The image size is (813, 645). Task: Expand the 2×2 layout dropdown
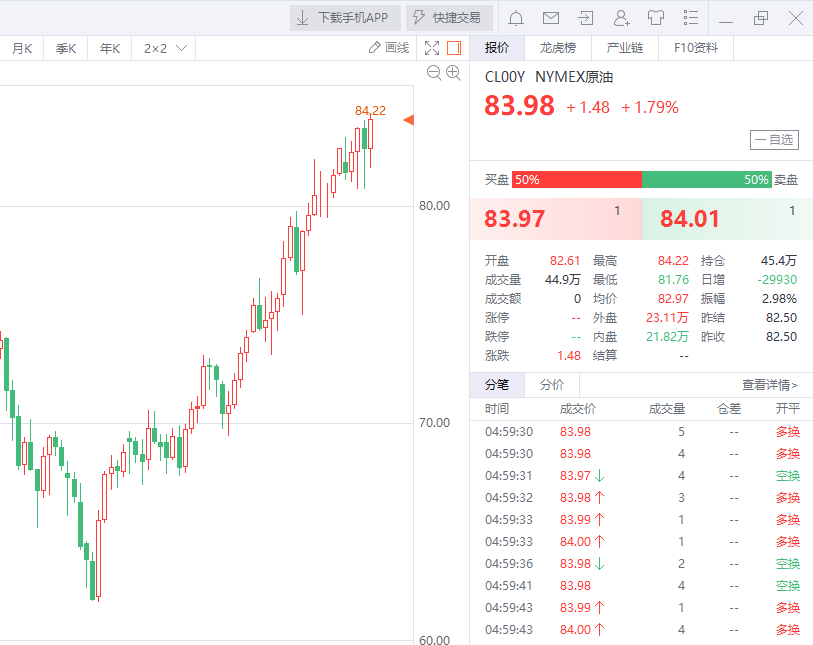click(x=165, y=48)
